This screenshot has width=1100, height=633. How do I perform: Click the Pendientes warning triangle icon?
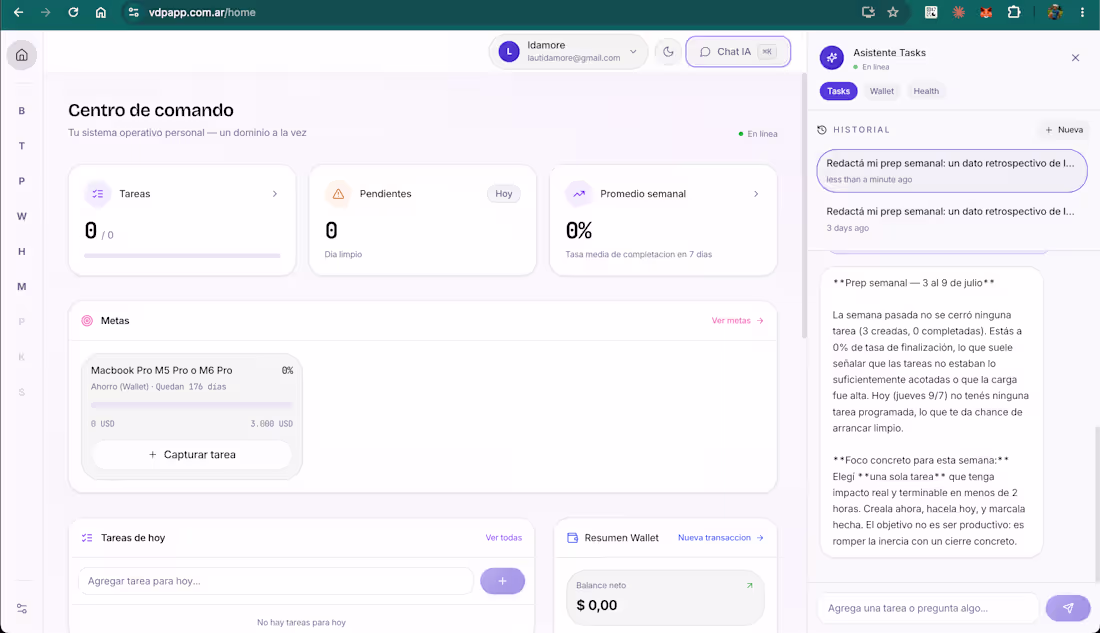click(338, 194)
